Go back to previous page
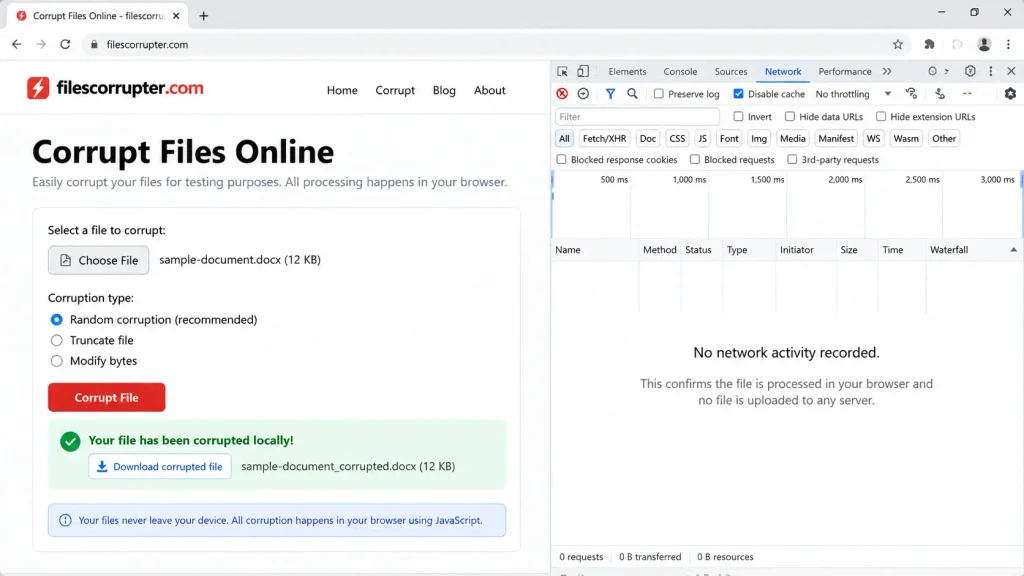 pos(17,44)
